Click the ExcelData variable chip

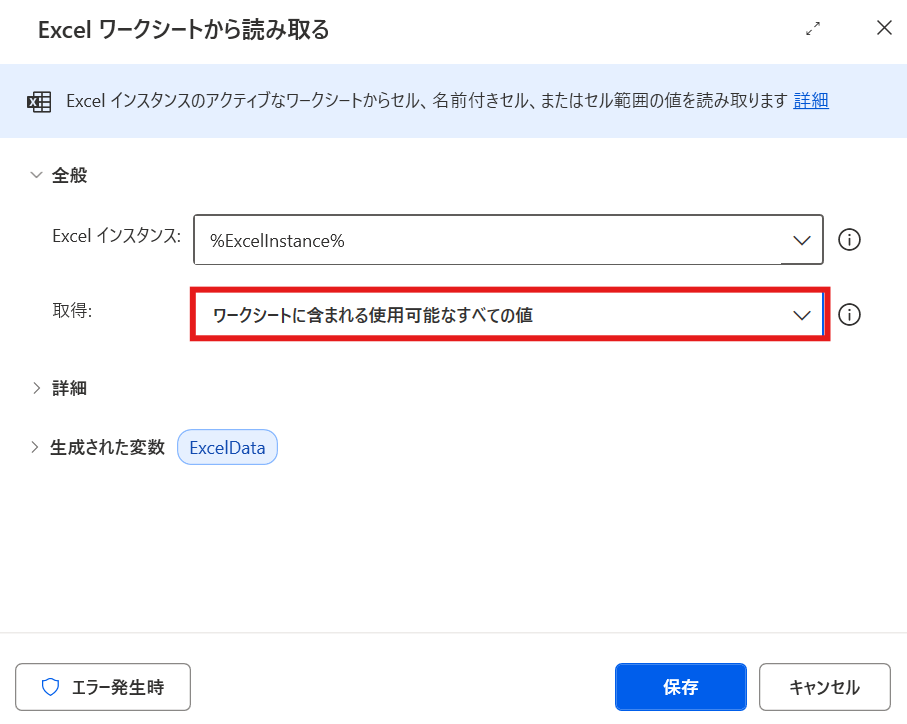click(227, 447)
